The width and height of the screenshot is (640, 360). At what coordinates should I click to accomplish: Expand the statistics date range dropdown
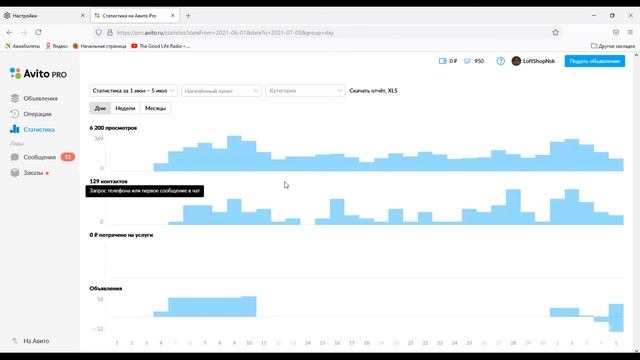pos(133,91)
